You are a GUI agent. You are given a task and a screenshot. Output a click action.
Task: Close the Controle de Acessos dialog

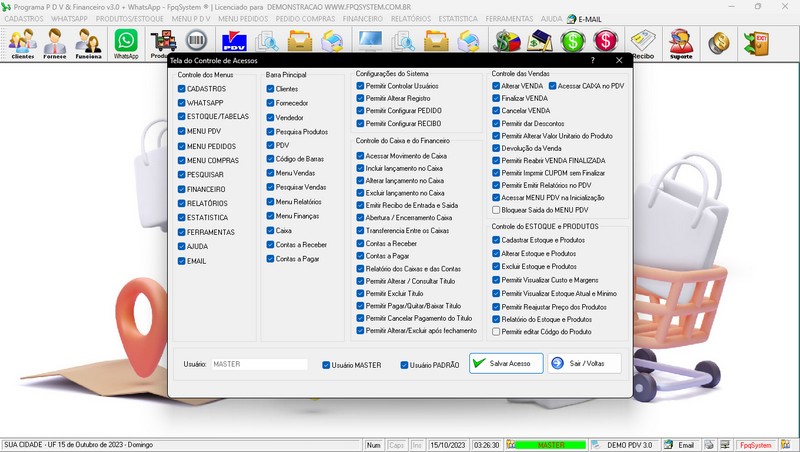tap(619, 60)
